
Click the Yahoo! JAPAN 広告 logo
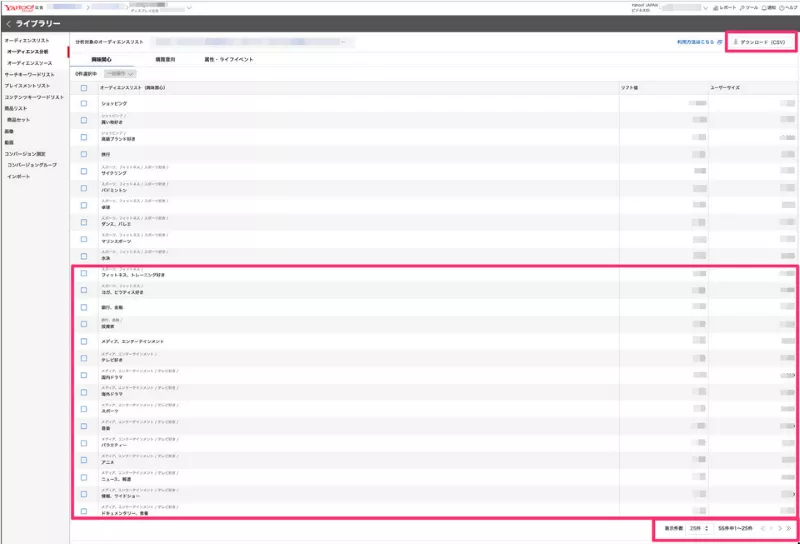coord(22,7)
